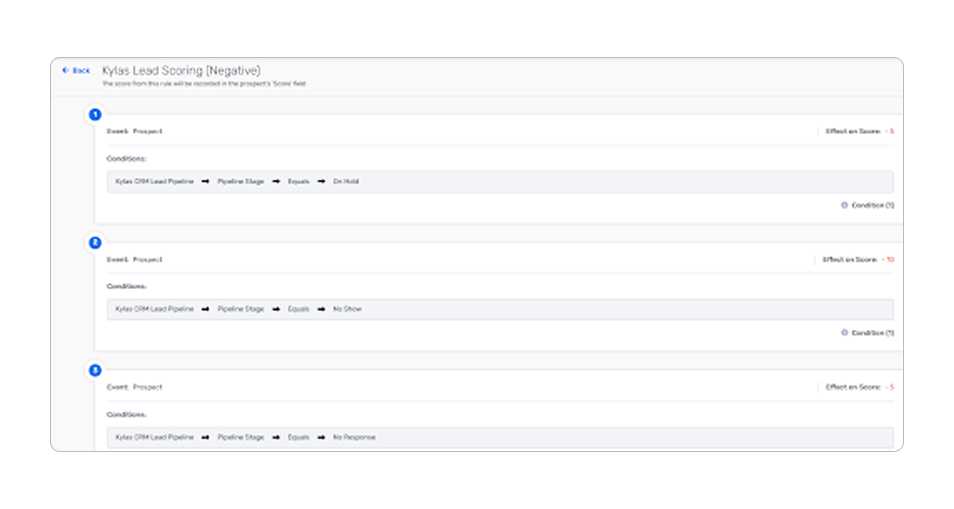Expand Condition (1) in rule 1
This screenshot has width=954, height=509.
pyautogui.click(x=872, y=205)
